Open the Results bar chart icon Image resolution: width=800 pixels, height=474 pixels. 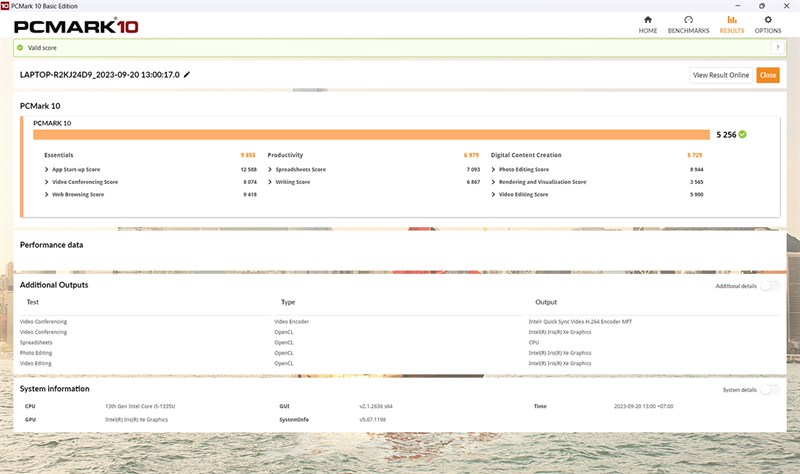click(732, 20)
